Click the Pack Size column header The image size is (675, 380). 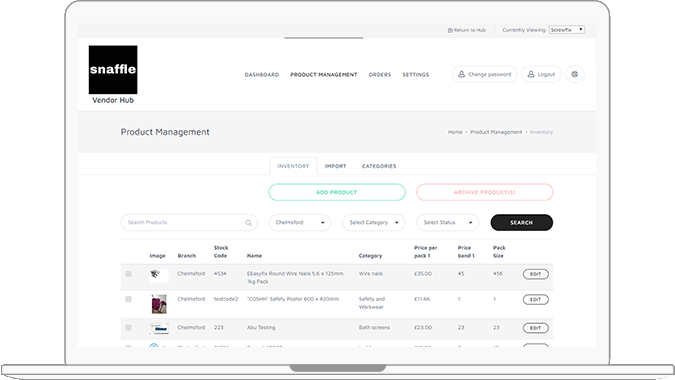(499, 252)
